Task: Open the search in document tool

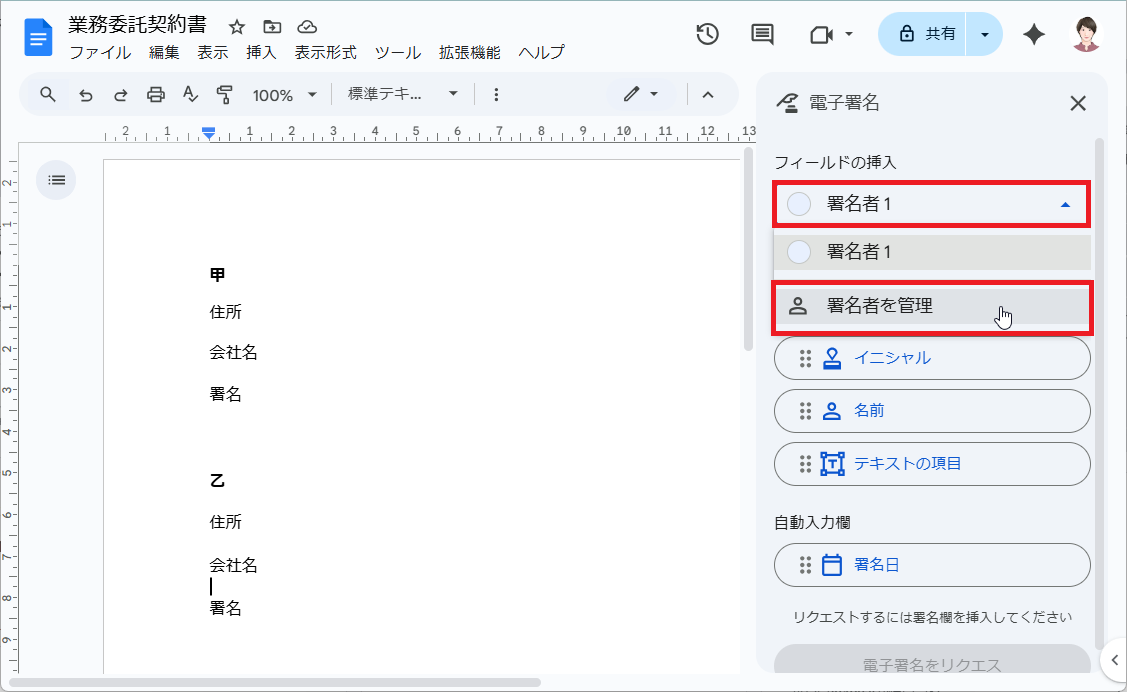Action: click(47, 94)
